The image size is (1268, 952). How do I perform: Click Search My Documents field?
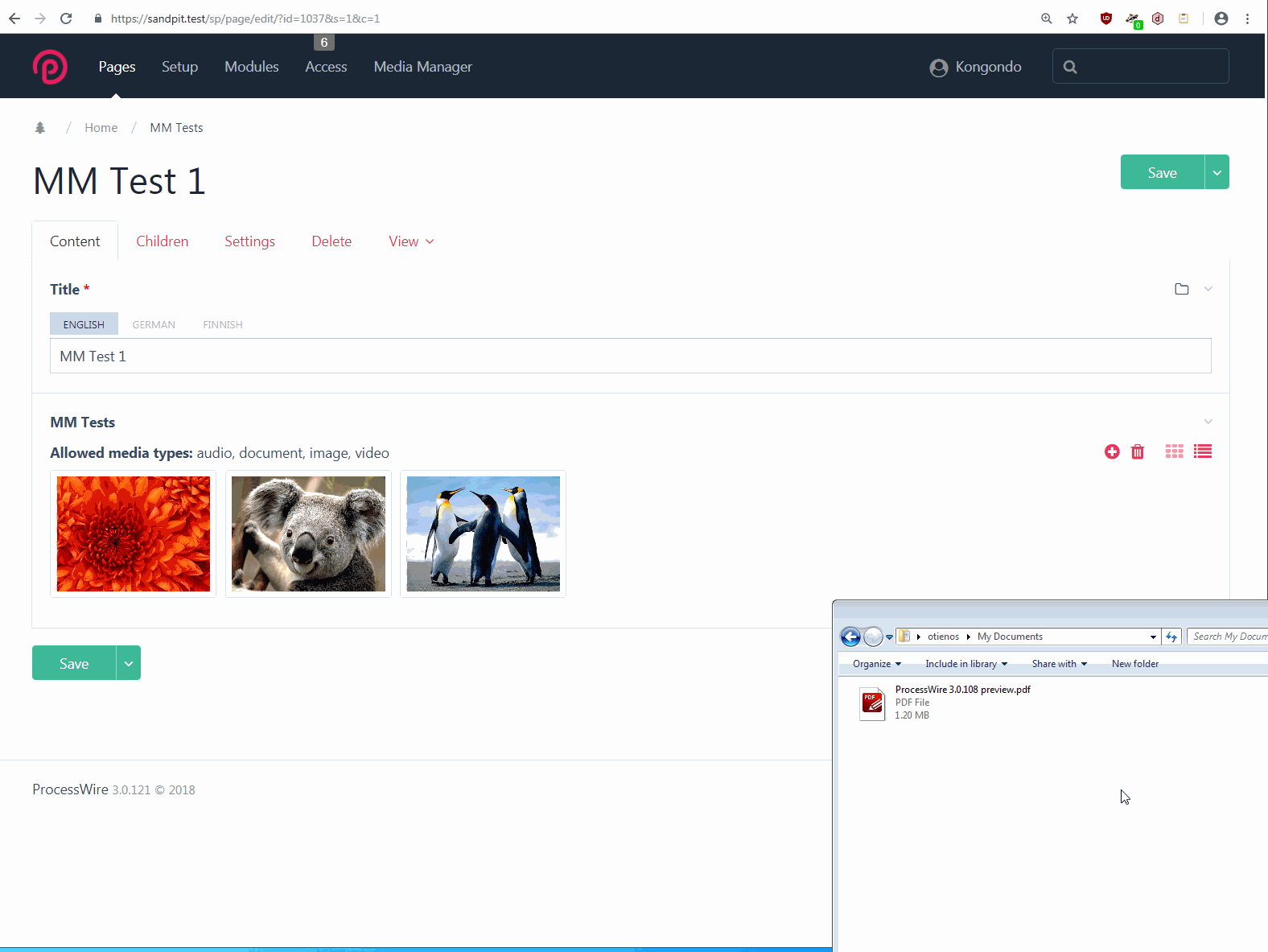[1228, 637]
